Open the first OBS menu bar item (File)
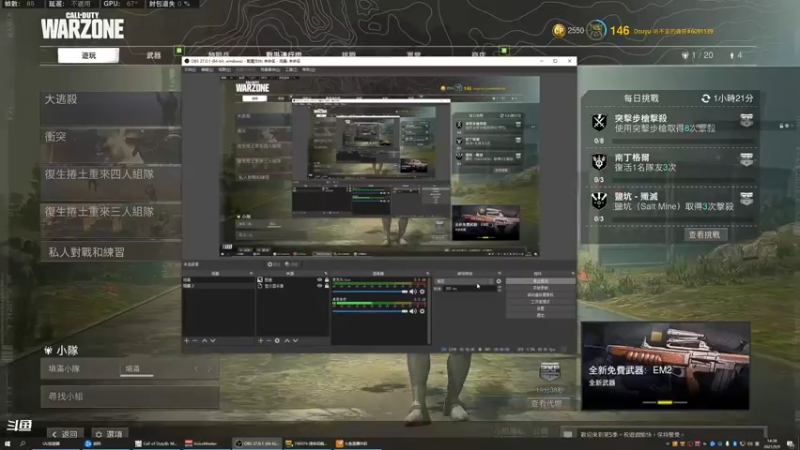The height and width of the screenshot is (450, 800). pyautogui.click(x=190, y=69)
